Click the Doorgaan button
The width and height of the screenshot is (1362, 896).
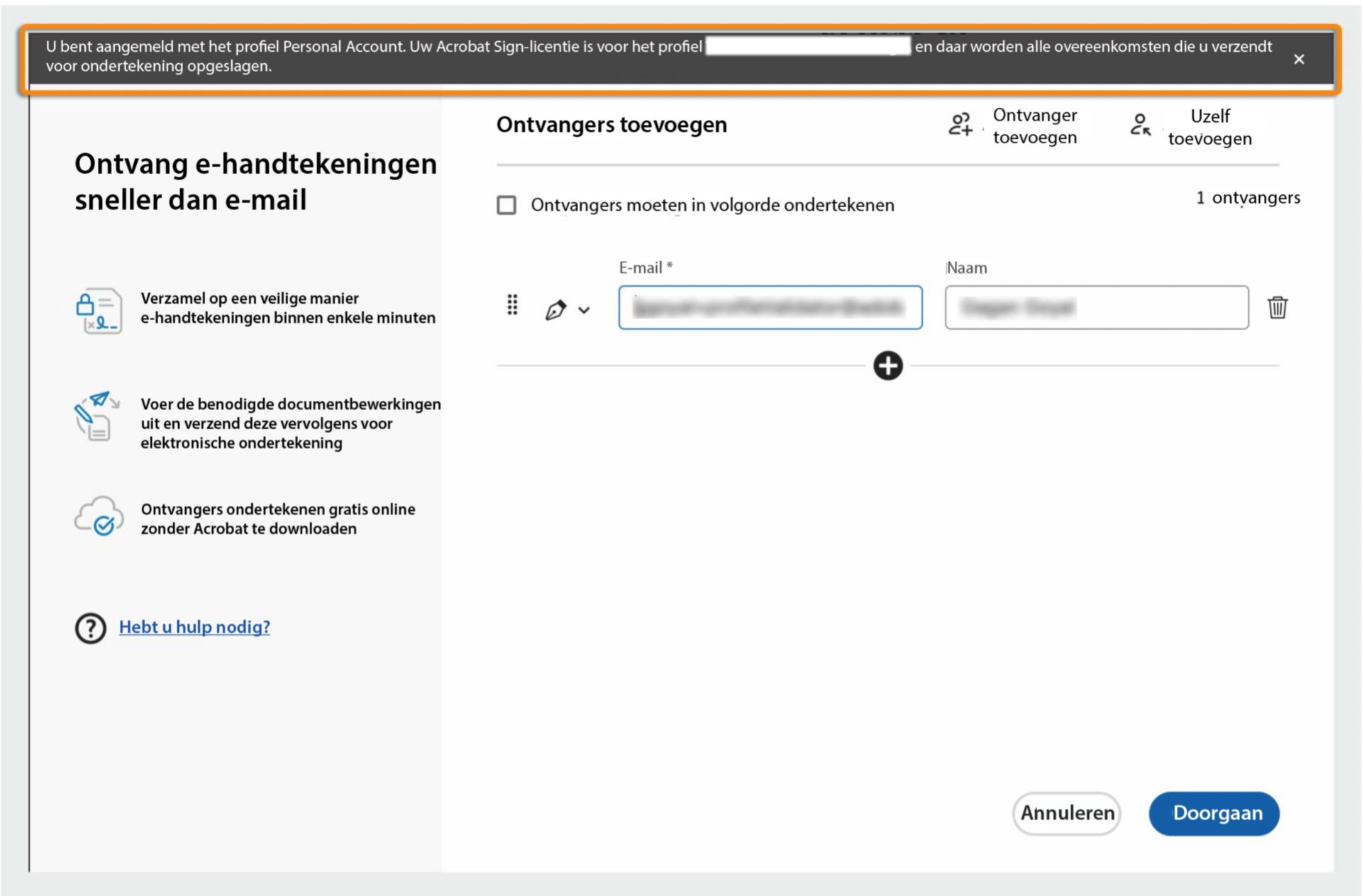[x=1214, y=814]
